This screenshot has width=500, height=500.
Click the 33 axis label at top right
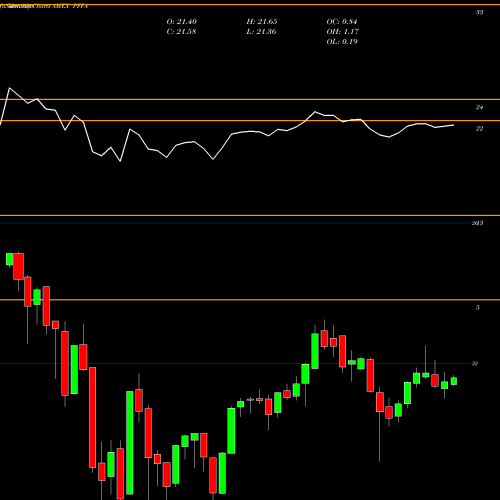point(479,12)
